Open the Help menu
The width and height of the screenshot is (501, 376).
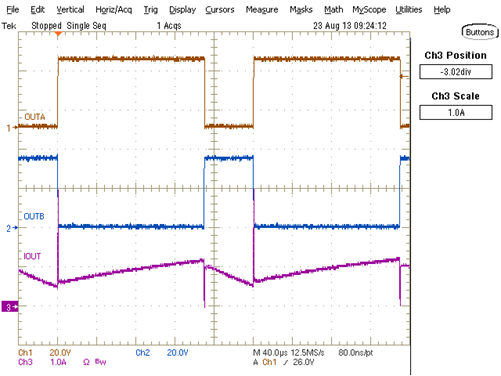tap(442, 10)
